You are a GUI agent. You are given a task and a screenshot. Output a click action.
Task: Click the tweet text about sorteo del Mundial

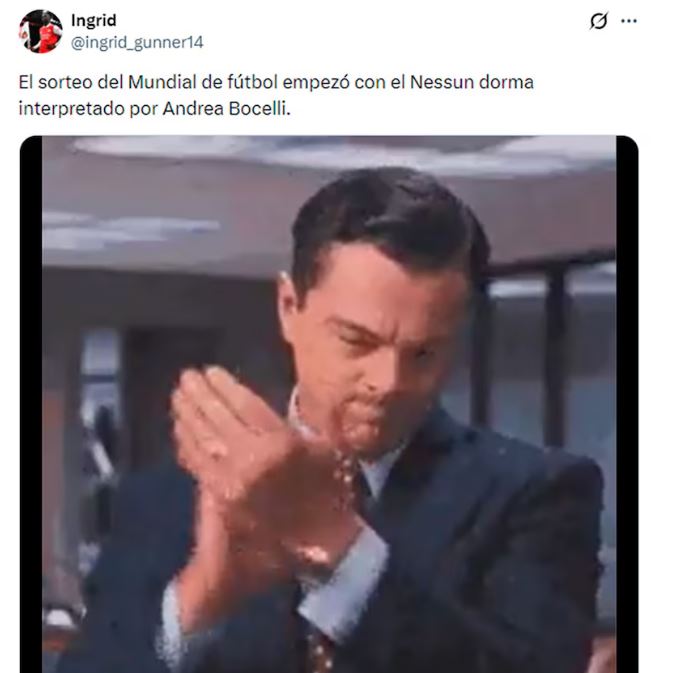(276, 95)
